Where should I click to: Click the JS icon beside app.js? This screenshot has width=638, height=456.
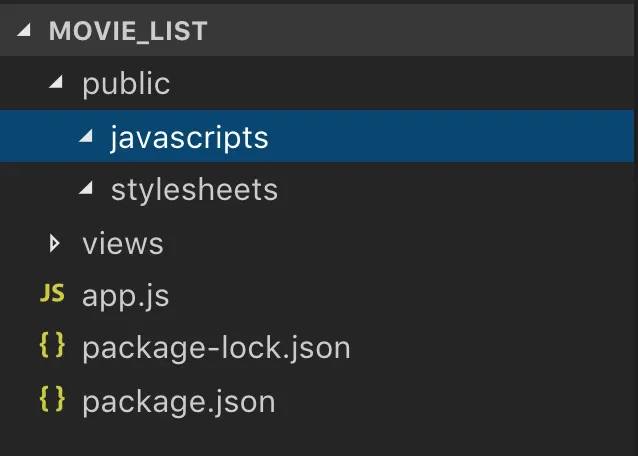coord(51,296)
